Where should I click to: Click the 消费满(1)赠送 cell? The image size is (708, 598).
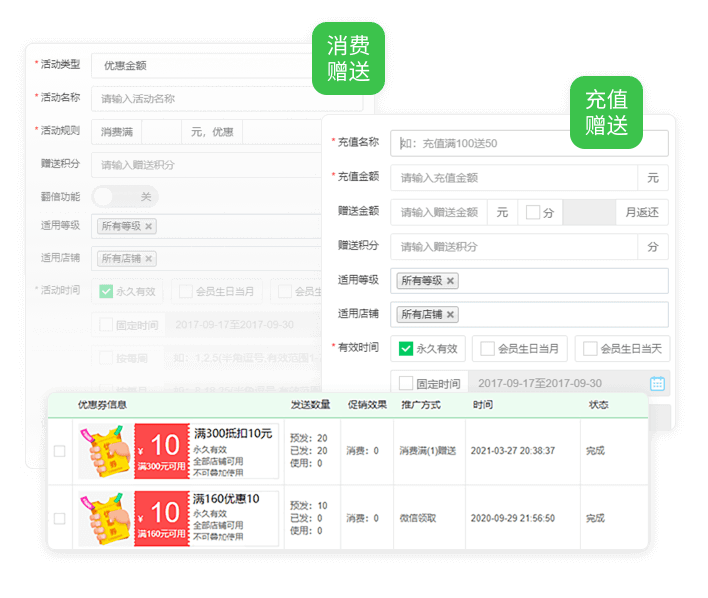coord(428,451)
